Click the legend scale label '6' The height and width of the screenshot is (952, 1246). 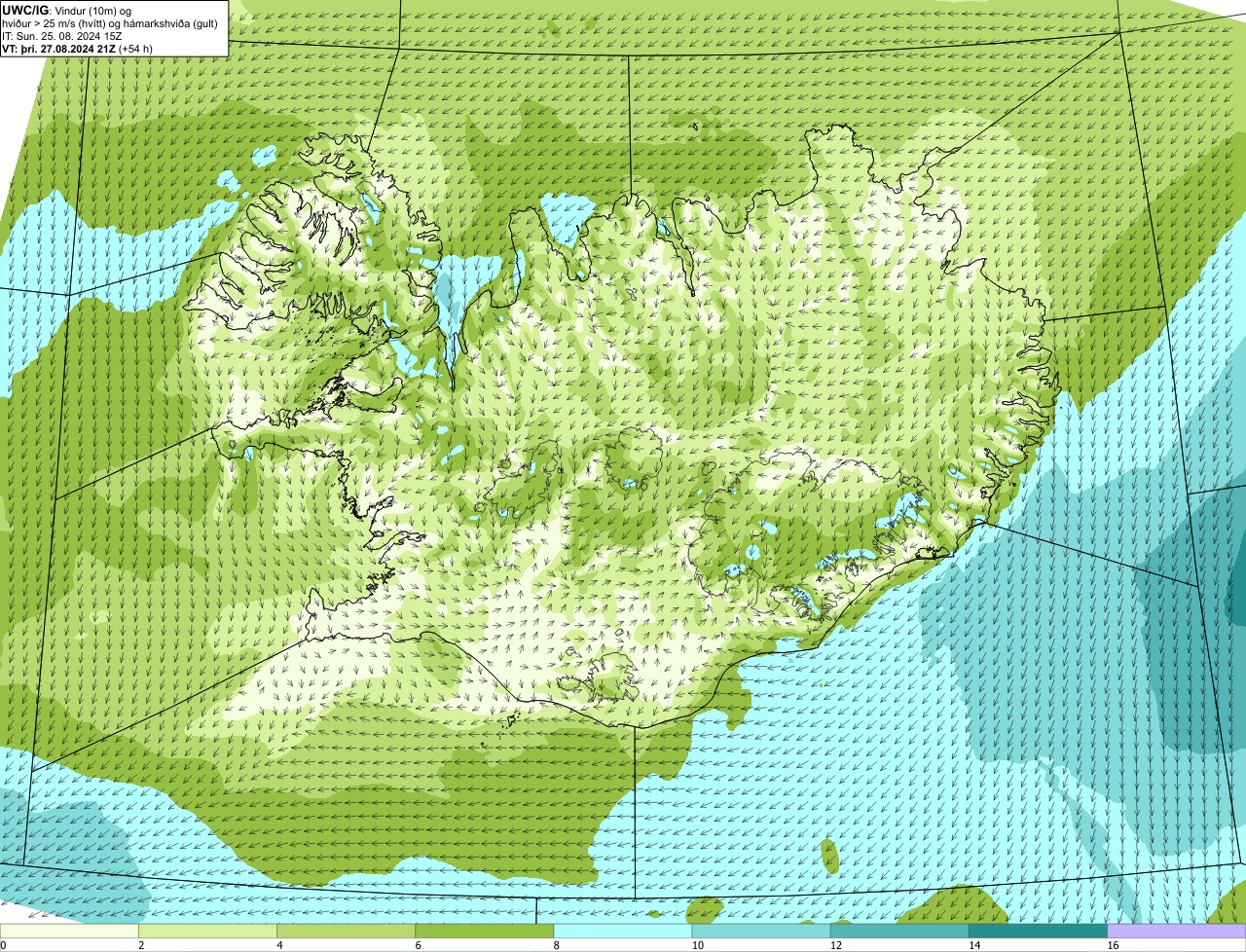(418, 945)
